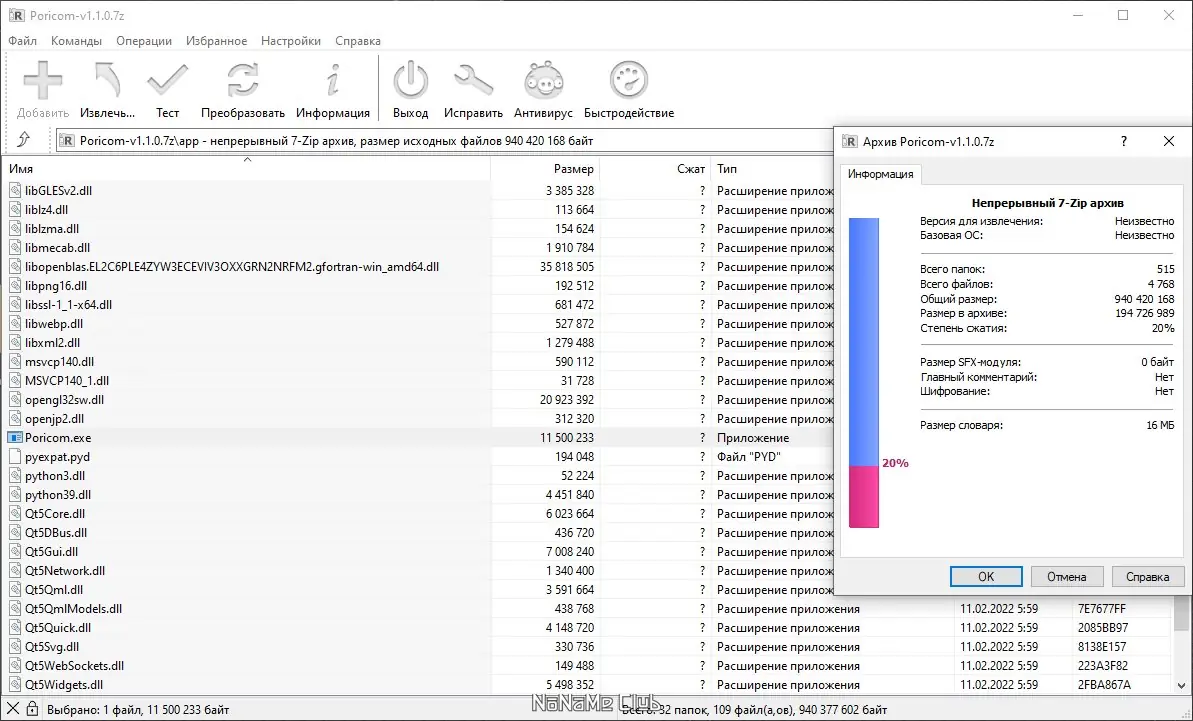
Task: Click the Отмена button
Action: pyautogui.click(x=1066, y=576)
